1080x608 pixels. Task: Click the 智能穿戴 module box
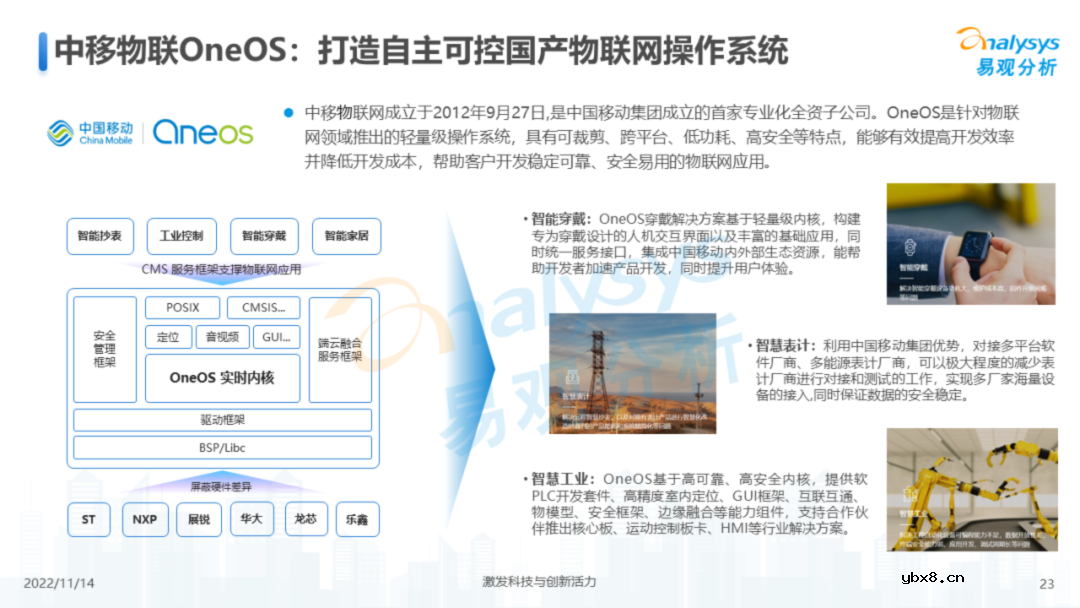click(263, 236)
